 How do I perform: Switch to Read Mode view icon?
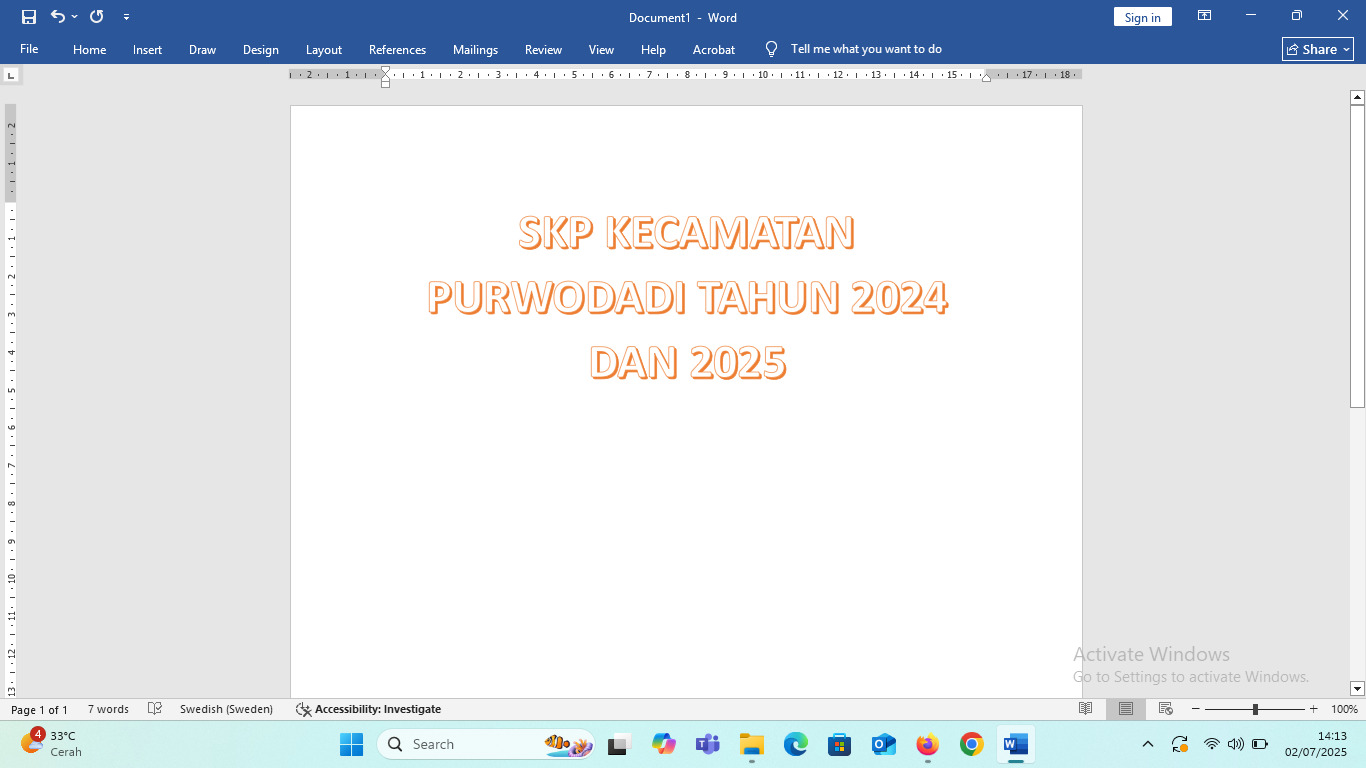(x=1086, y=709)
